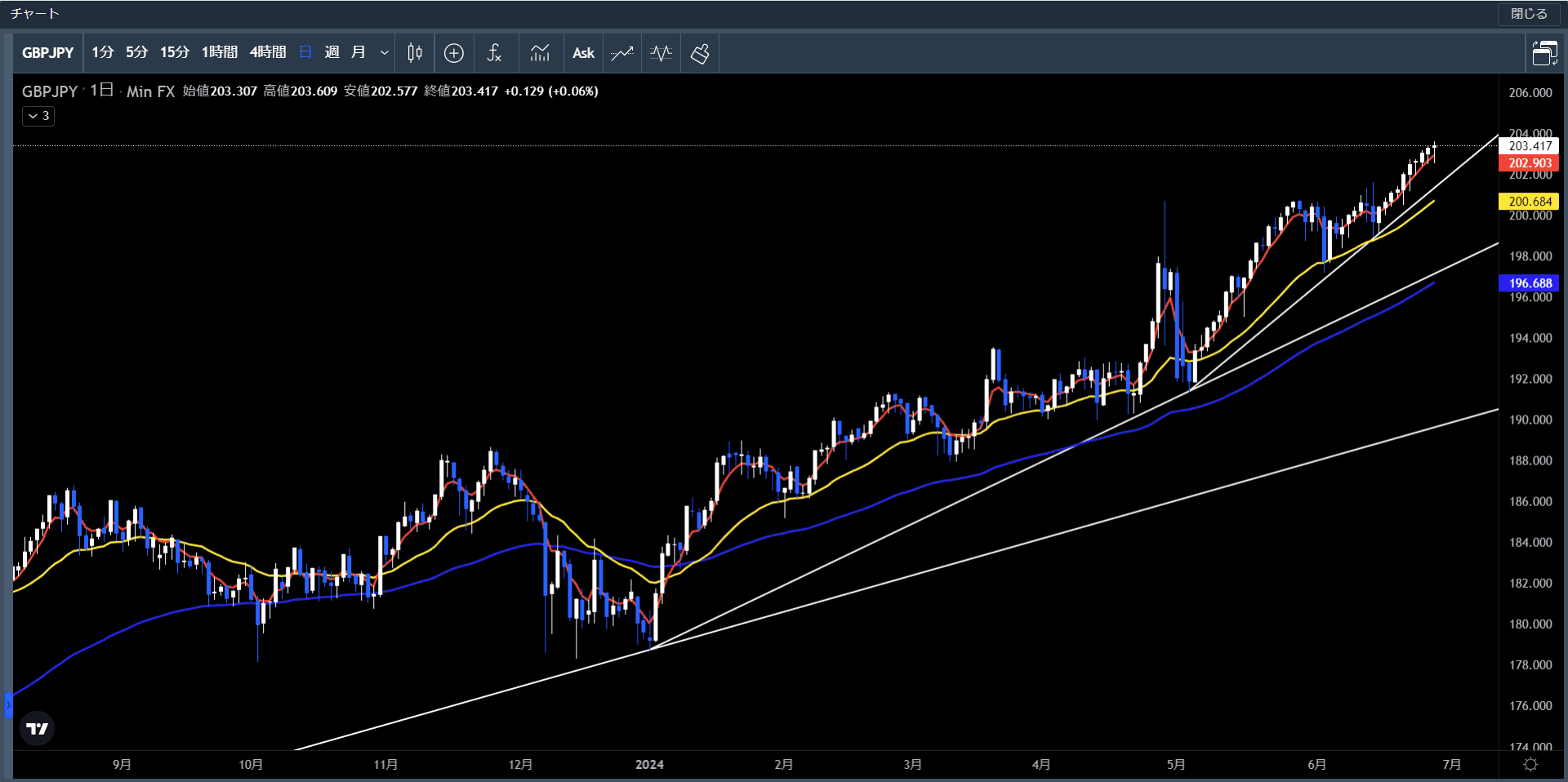Open chart settings gear icon
Image resolution: width=1568 pixels, height=782 pixels.
tap(1530, 765)
